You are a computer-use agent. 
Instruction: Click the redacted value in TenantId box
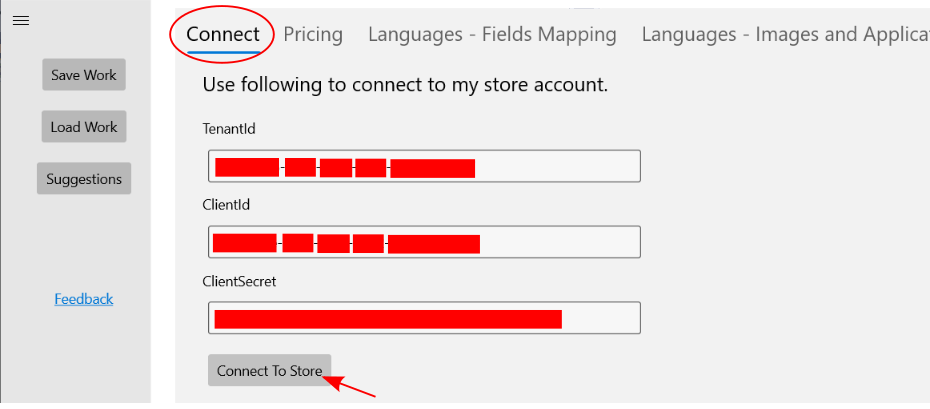345,167
